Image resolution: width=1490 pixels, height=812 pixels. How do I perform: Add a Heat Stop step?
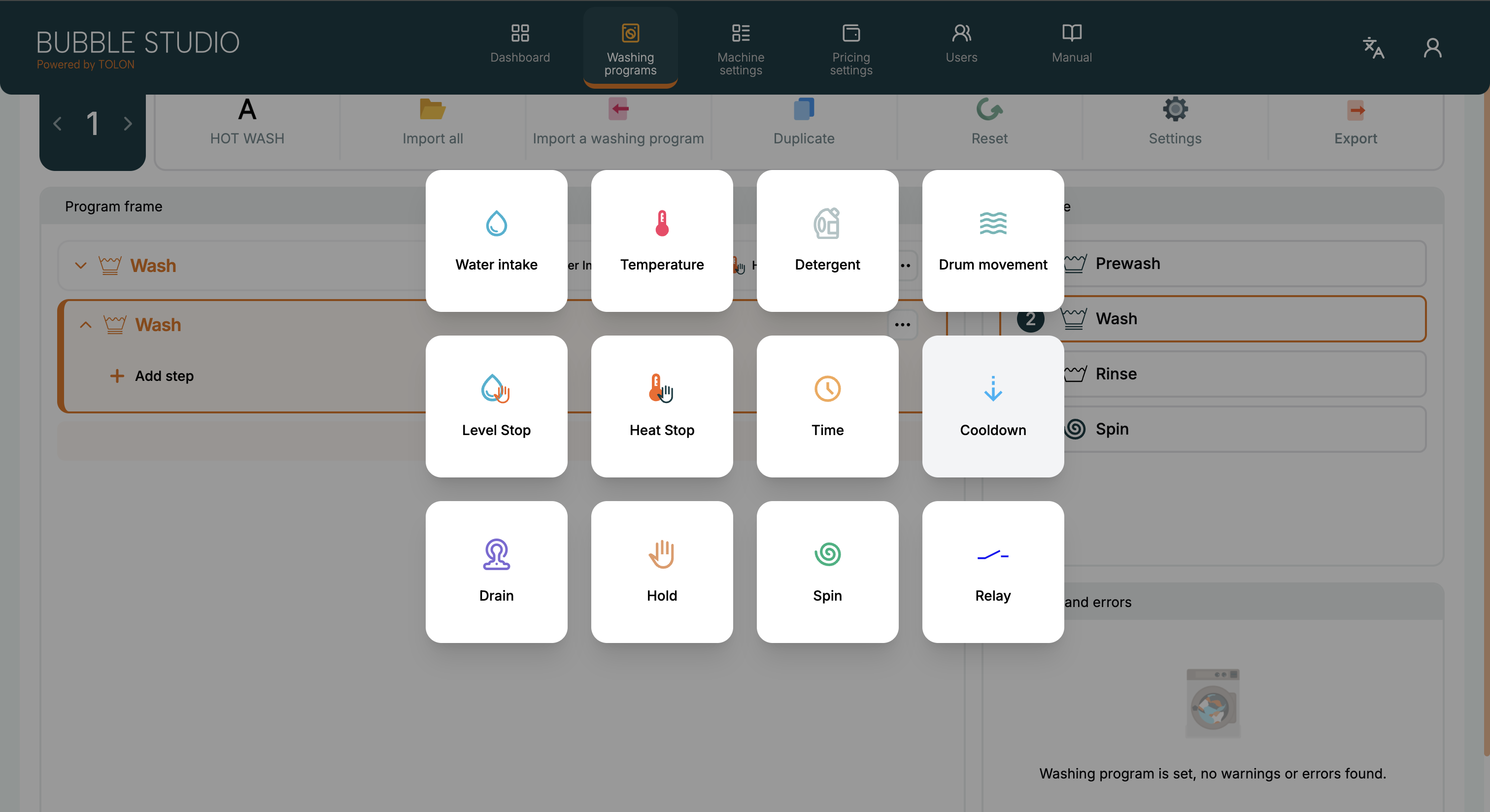coord(662,406)
